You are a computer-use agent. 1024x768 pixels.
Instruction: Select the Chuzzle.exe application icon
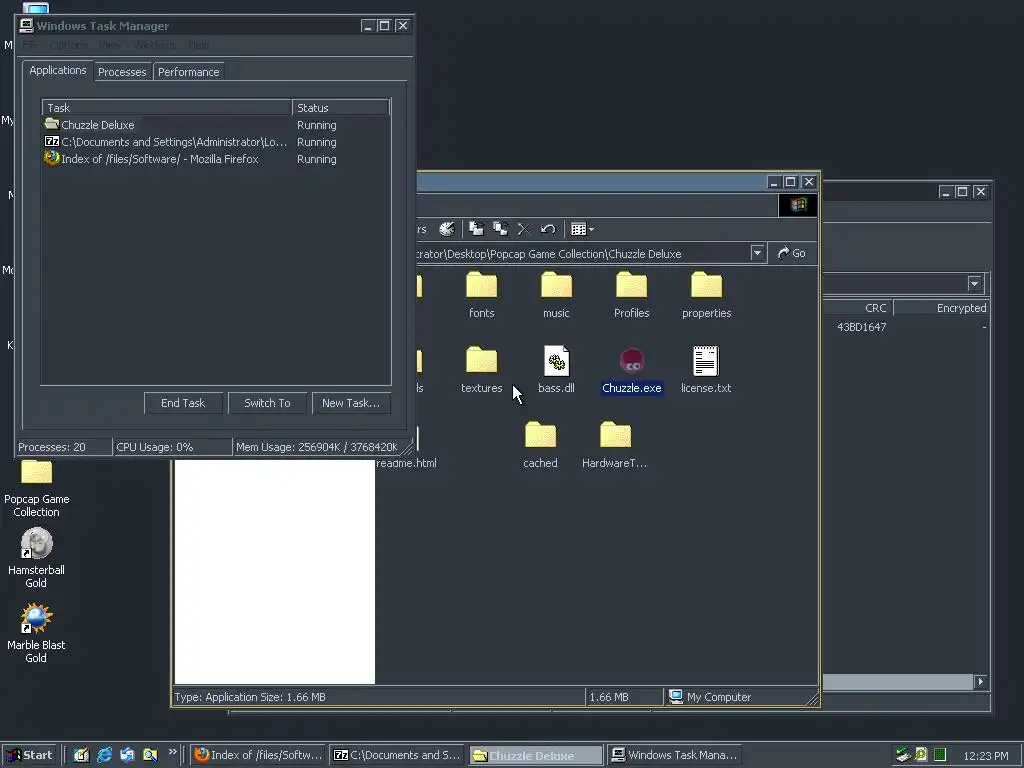tap(632, 361)
